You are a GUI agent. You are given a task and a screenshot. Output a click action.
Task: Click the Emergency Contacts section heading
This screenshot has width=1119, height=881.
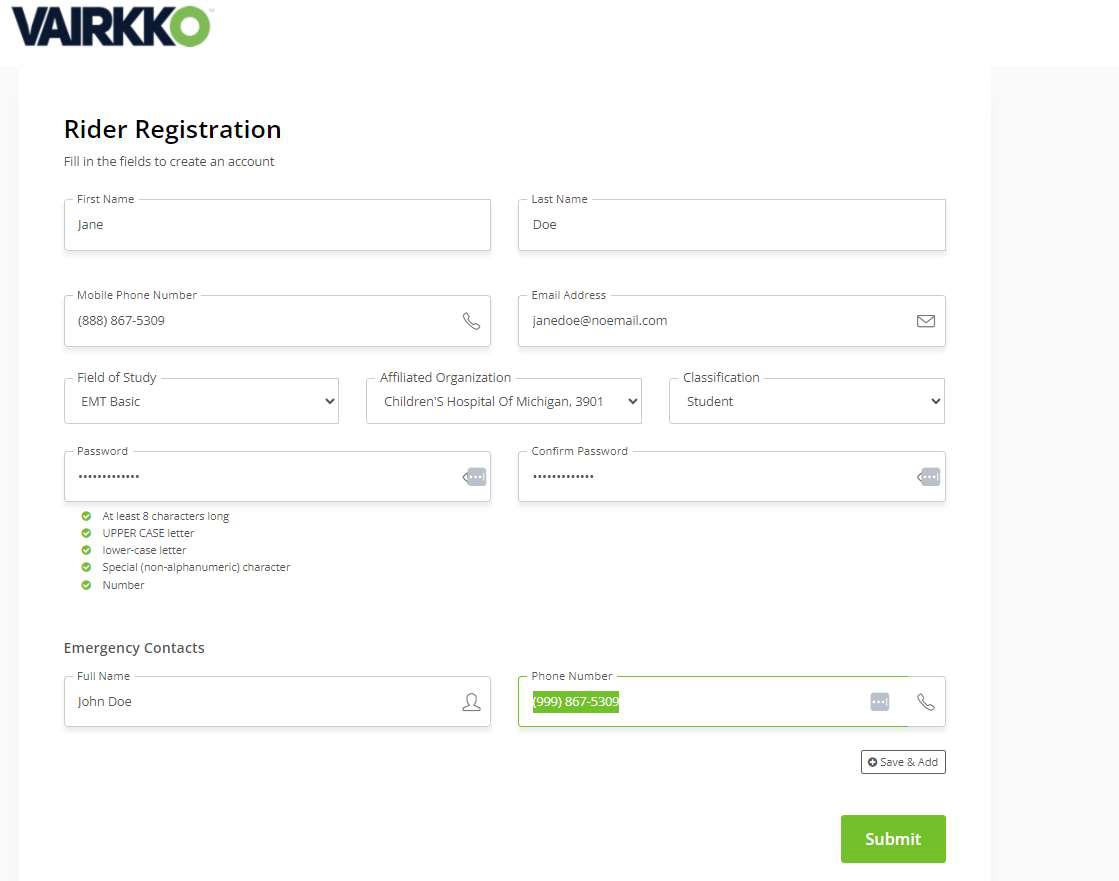point(134,648)
